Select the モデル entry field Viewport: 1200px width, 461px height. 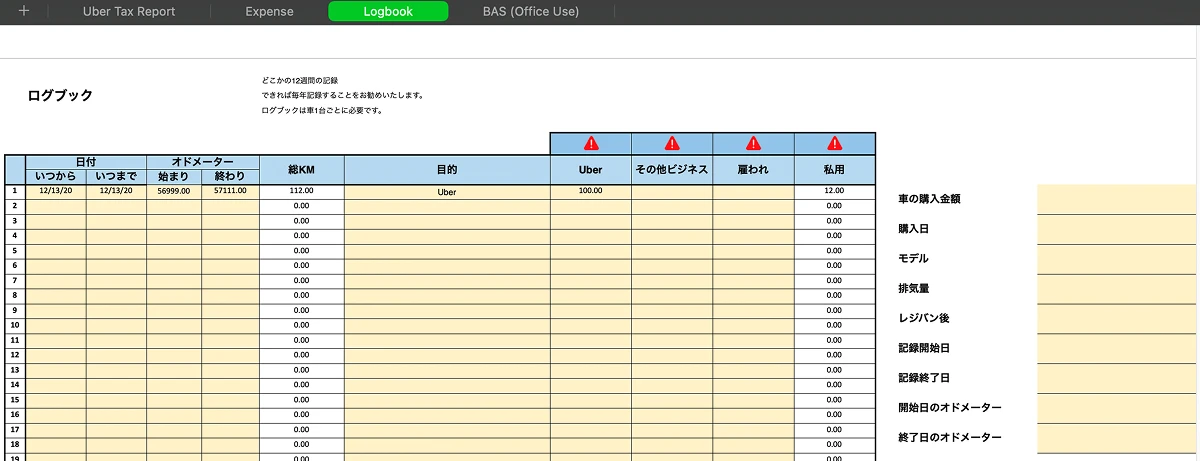point(1117,259)
